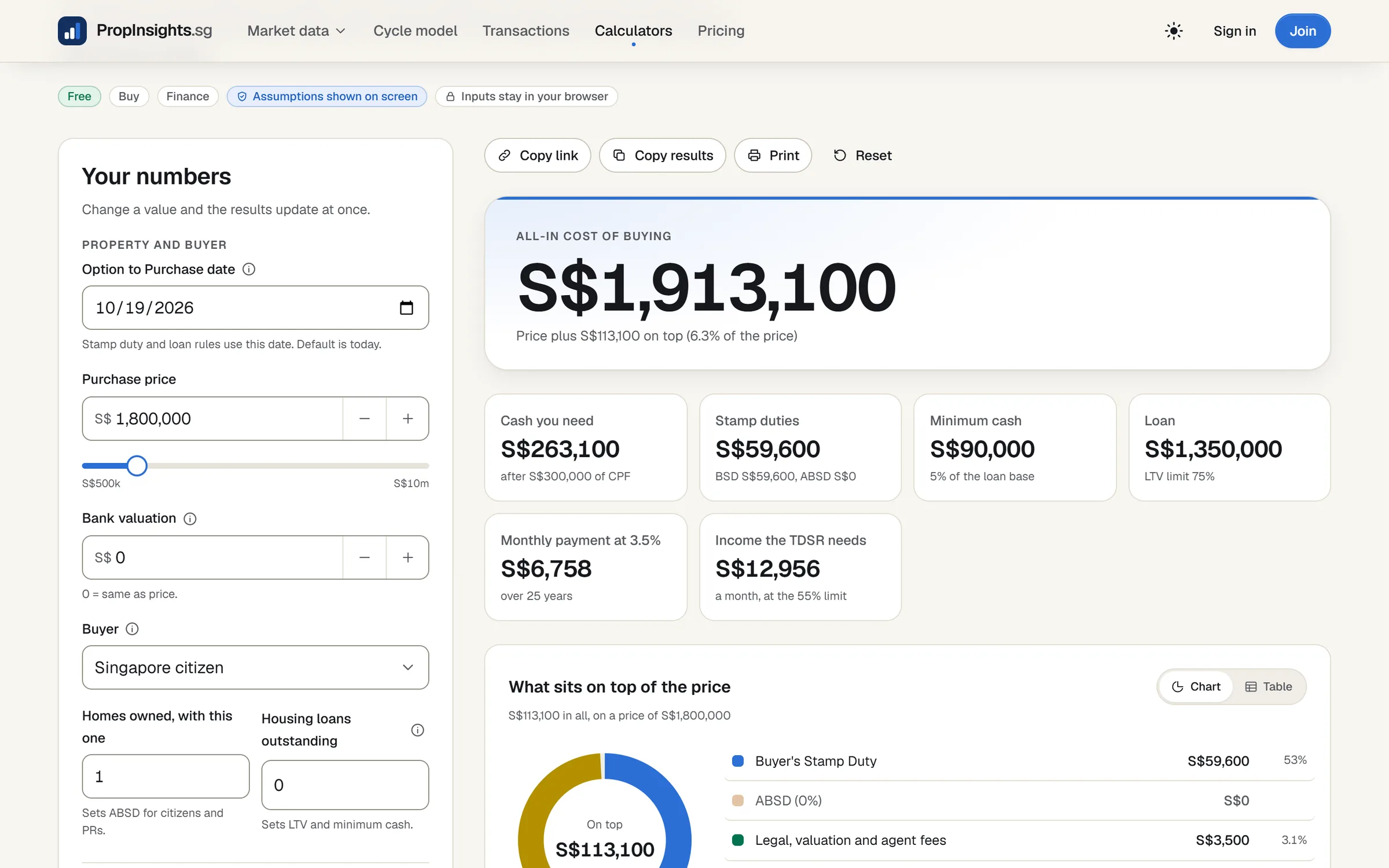This screenshot has height=868, width=1389.
Task: Increase purchase price with plus stepper
Action: 407,418
